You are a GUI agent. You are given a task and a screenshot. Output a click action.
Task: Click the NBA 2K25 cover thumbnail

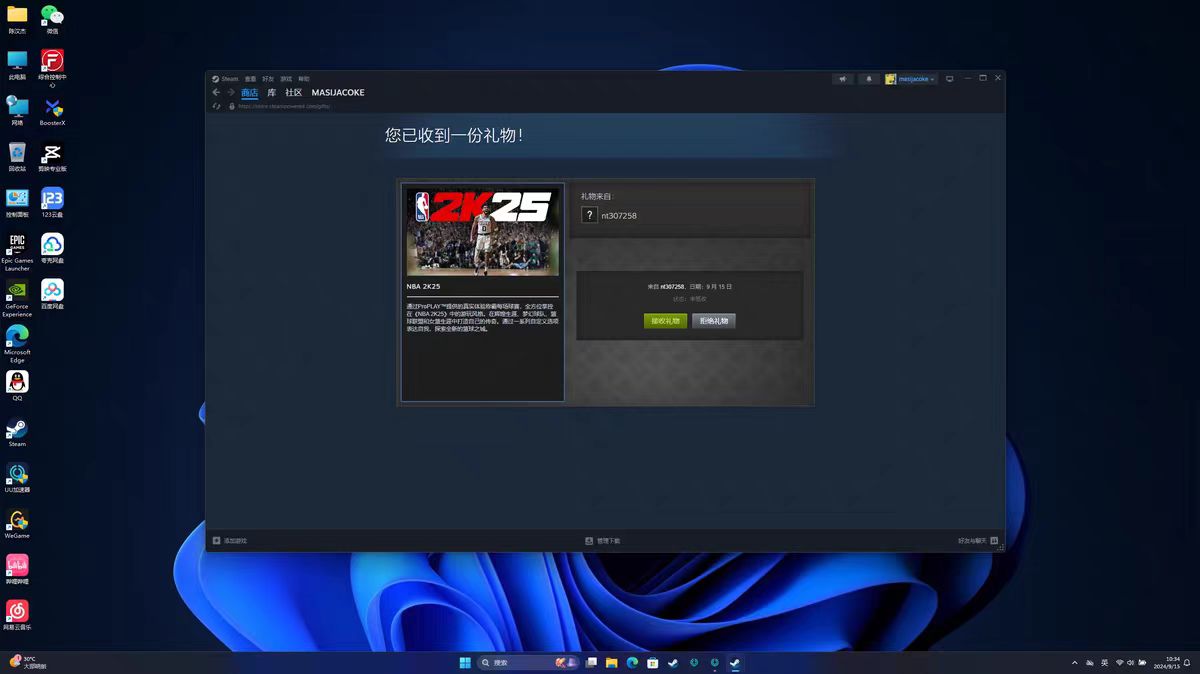point(482,230)
